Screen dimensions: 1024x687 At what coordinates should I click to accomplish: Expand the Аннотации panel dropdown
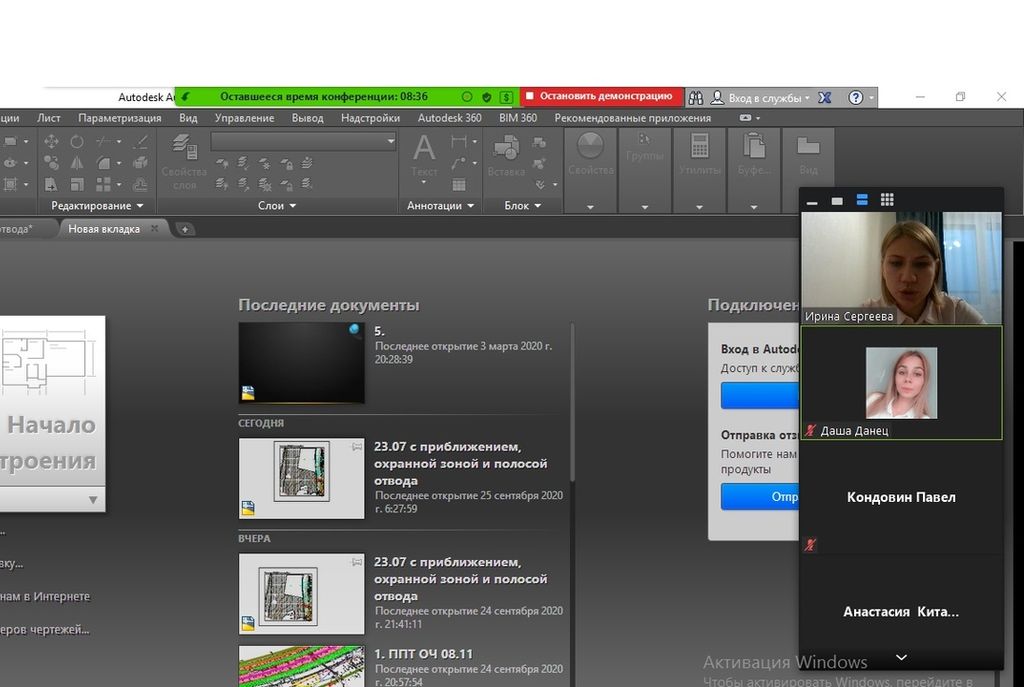tap(440, 206)
